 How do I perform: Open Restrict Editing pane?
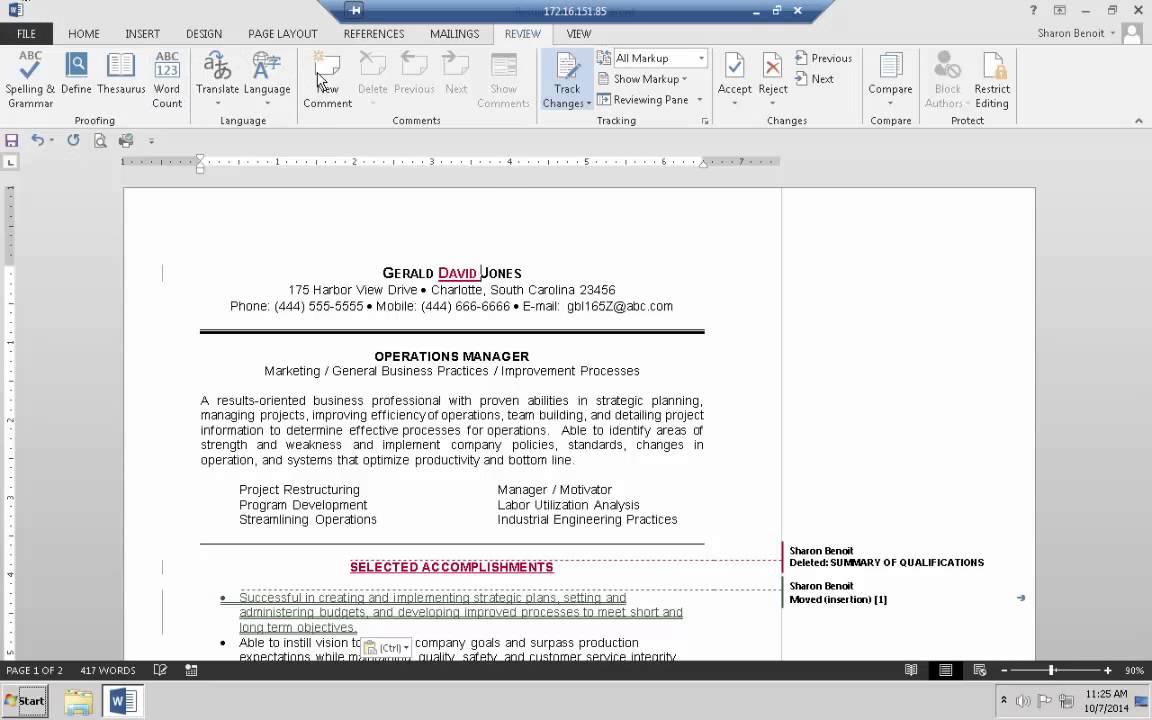coord(993,79)
